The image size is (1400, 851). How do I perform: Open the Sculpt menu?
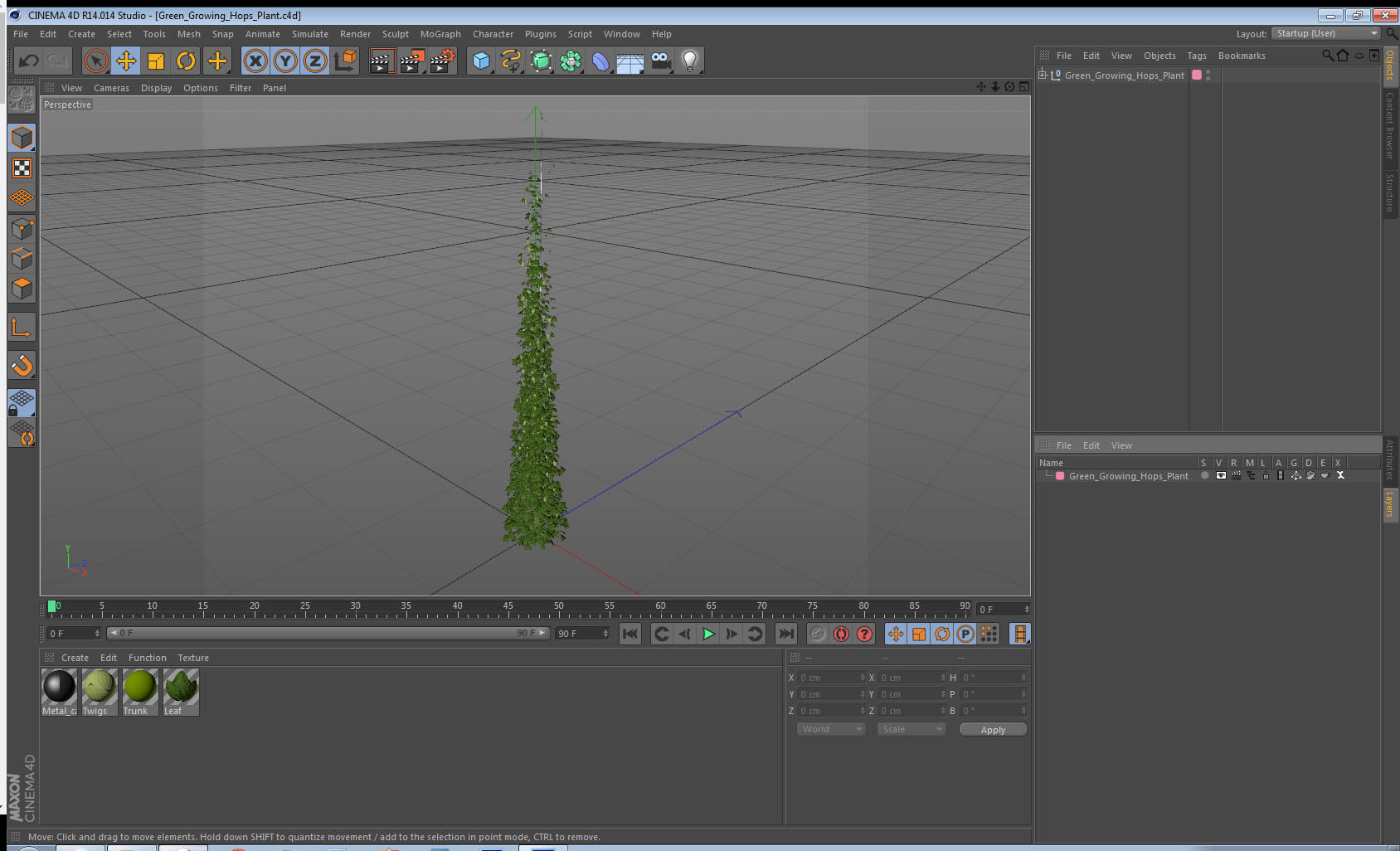396,34
